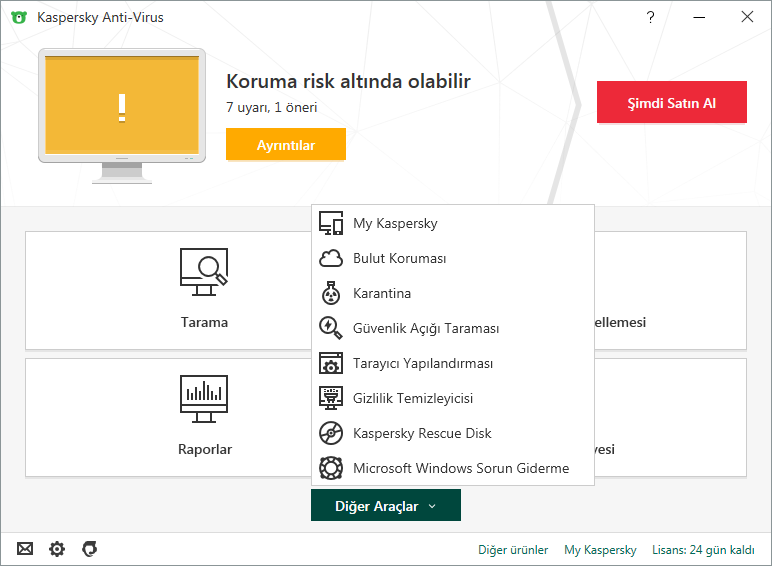The image size is (772, 566).
Task: Click the Gizlilik Temizleyicisi icon
Action: pyautogui.click(x=331, y=398)
